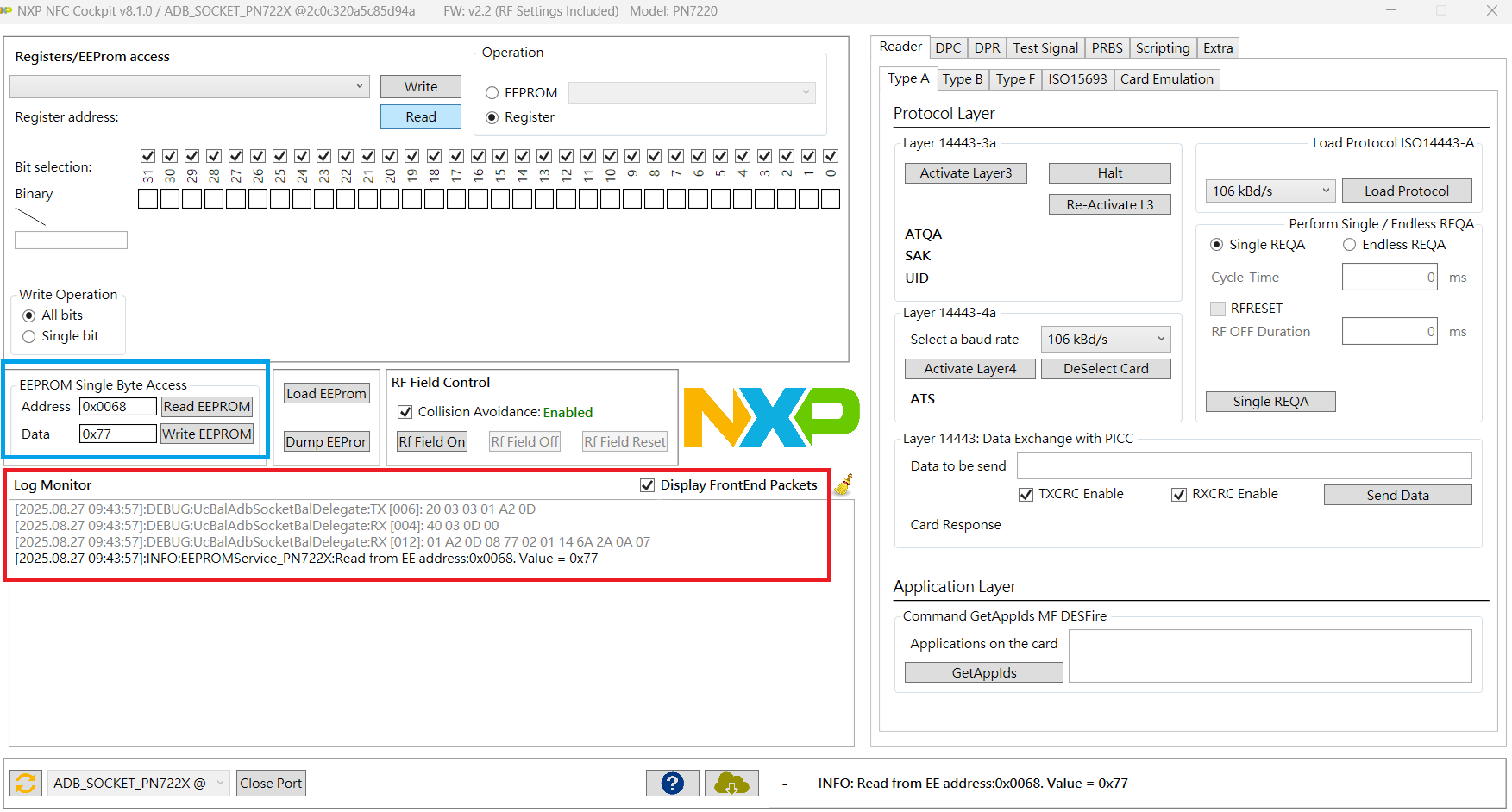Expand the register selection dropdown

(x=190, y=86)
